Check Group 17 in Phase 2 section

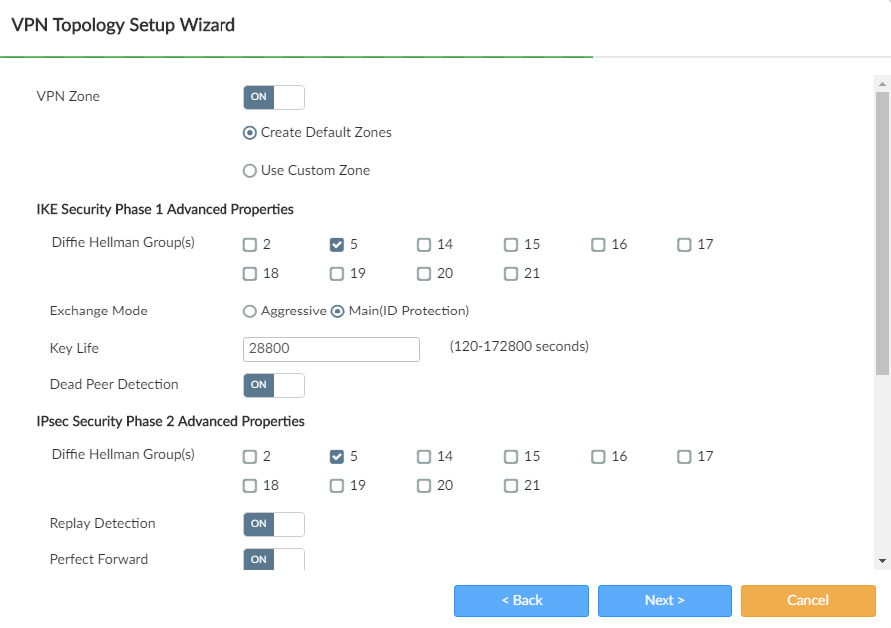click(x=684, y=456)
